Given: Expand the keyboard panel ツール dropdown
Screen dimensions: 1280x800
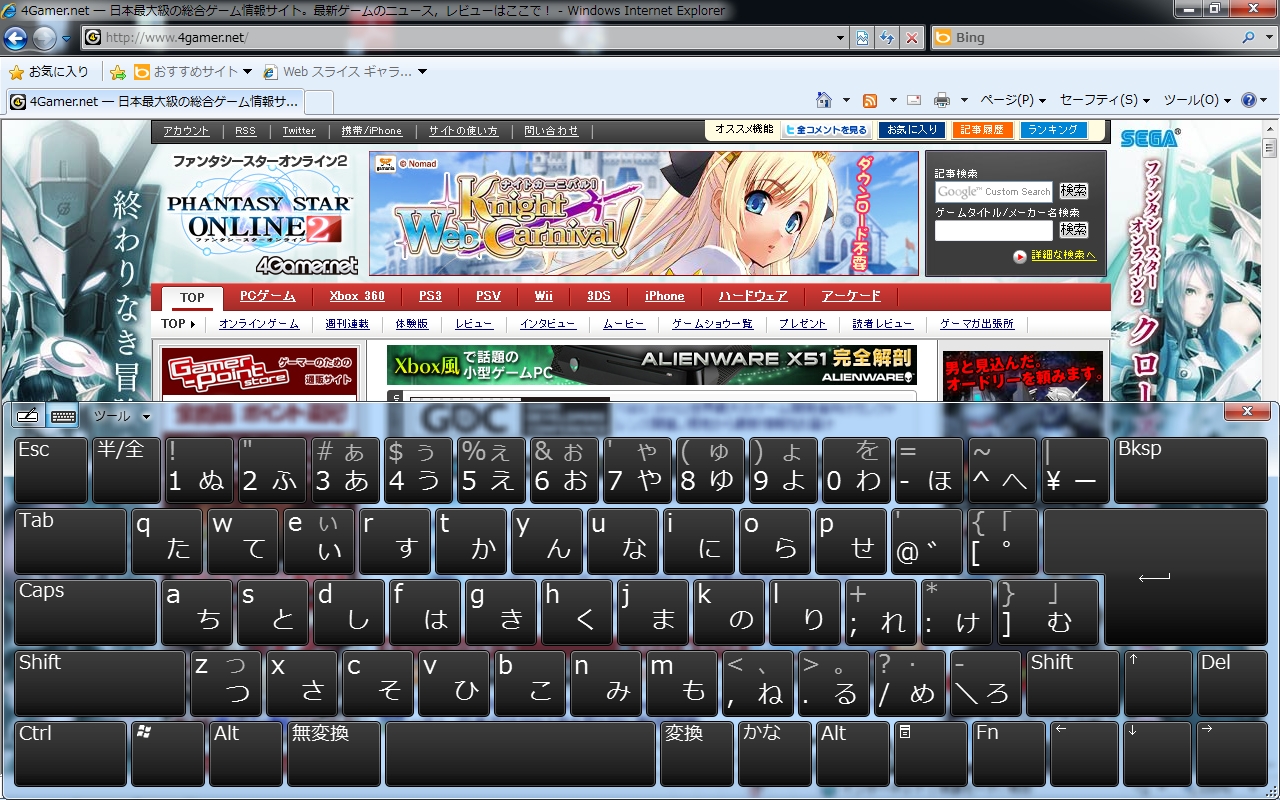Looking at the screenshot, I should (121, 415).
